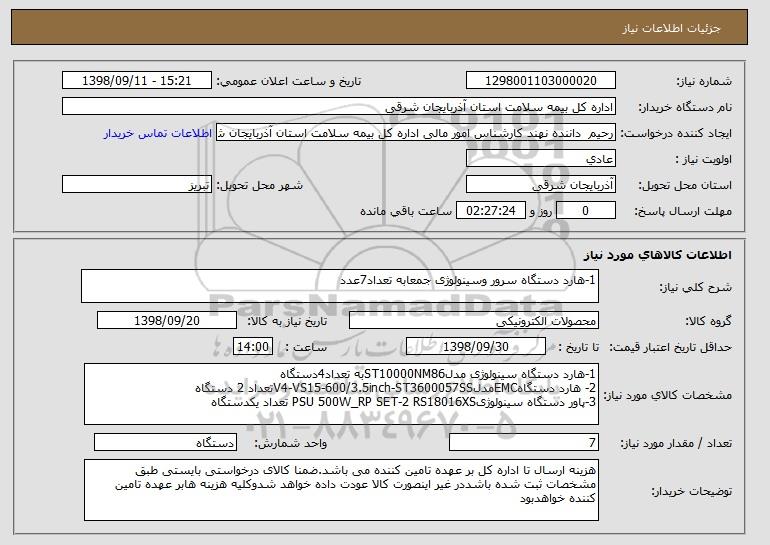Select the public announcement date field 1398/09/11 - 15:21
This screenshot has height=545, width=770.
(137, 81)
